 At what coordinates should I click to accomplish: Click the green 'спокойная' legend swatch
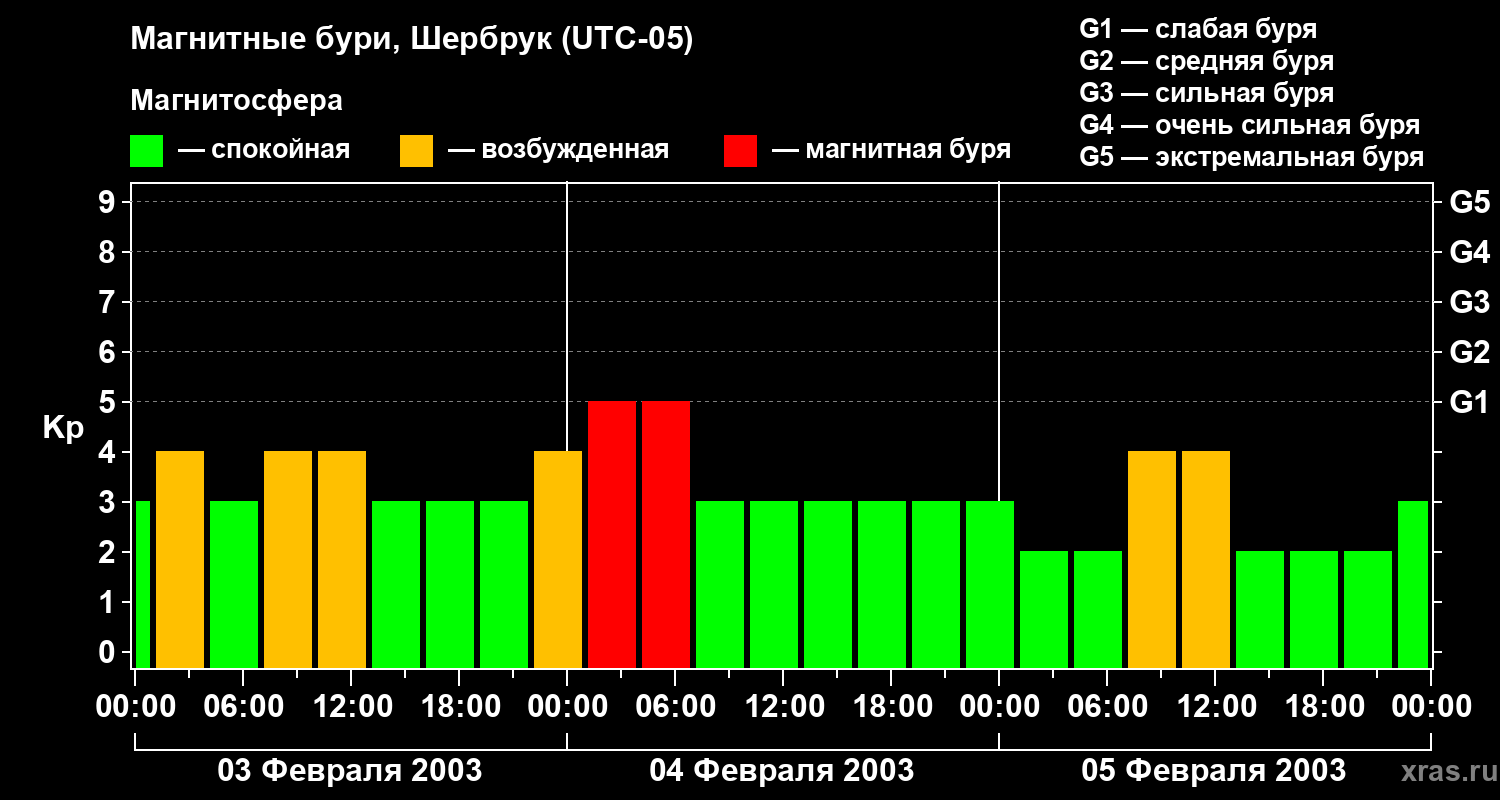point(146,150)
